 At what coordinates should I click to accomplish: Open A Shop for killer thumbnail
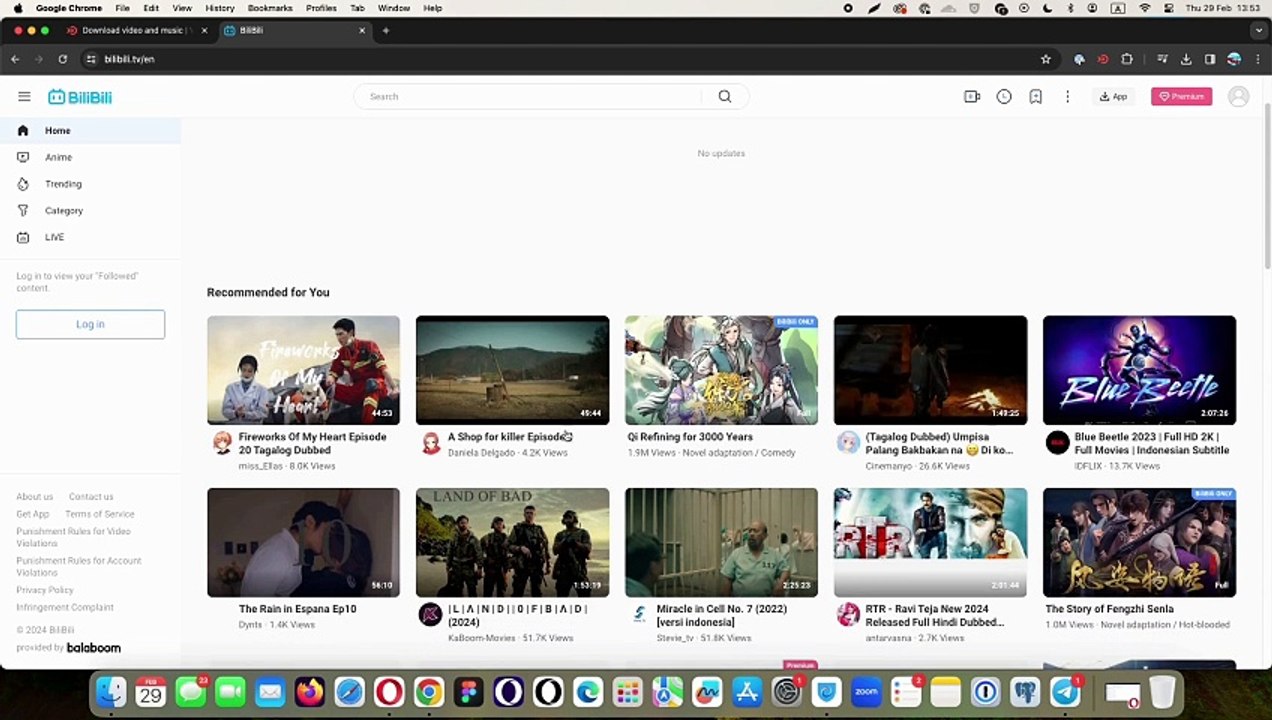tap(512, 370)
